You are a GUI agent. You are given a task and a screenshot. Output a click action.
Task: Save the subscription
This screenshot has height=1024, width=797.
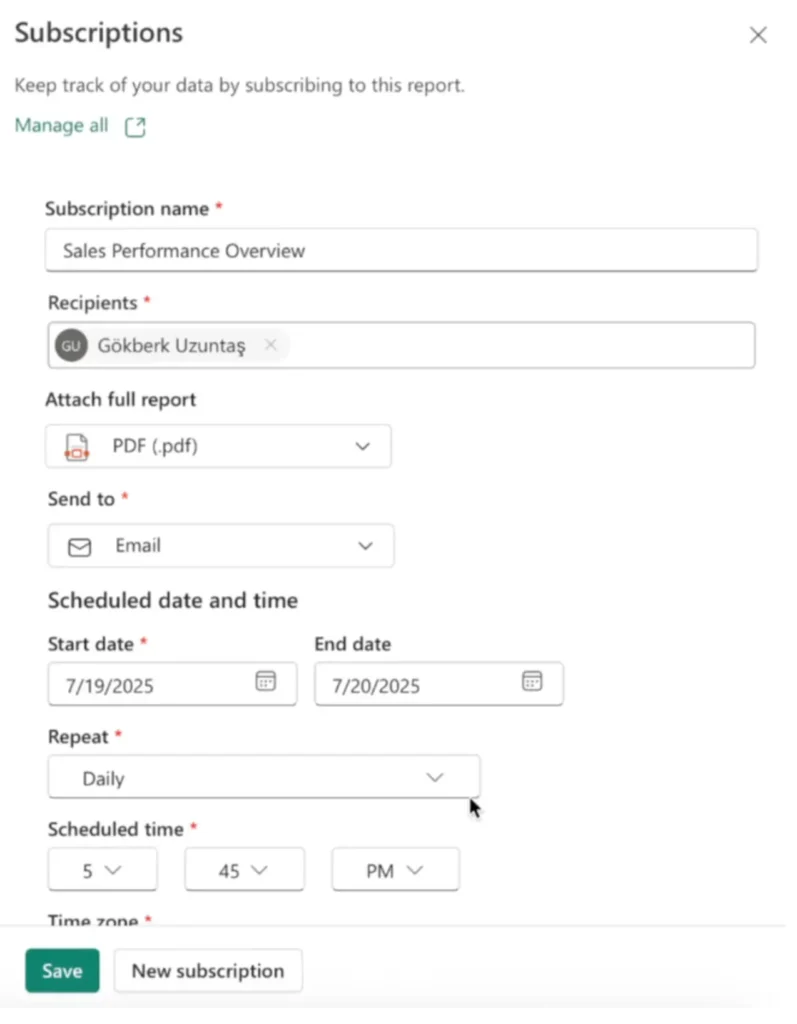(62, 970)
